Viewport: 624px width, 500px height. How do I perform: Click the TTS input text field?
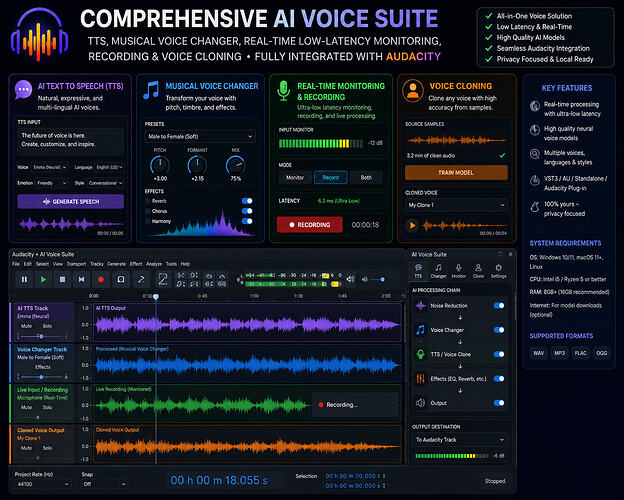[x=70, y=140]
